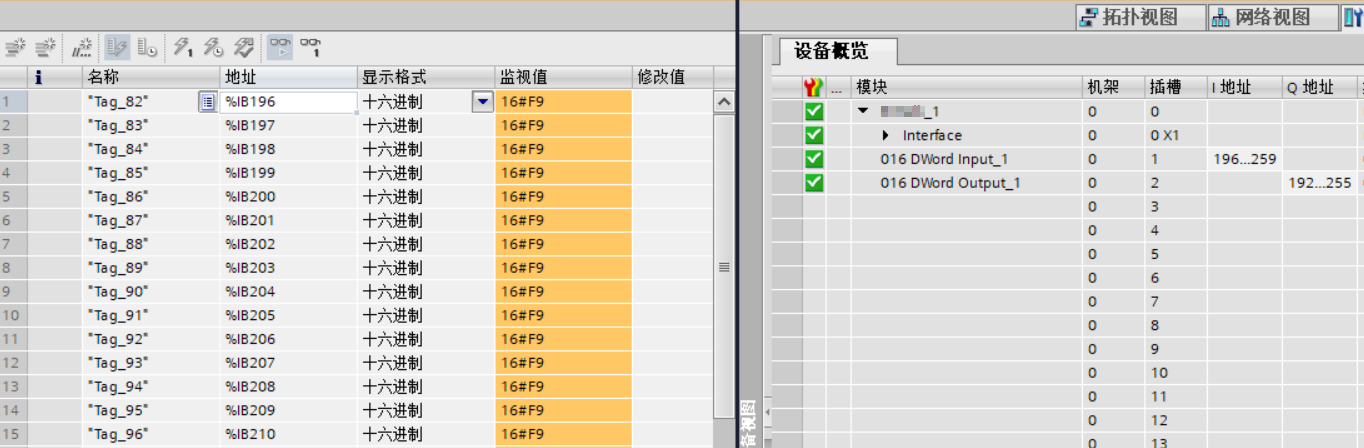Click the 16#F9 monitor value of Tag_93

point(563,363)
